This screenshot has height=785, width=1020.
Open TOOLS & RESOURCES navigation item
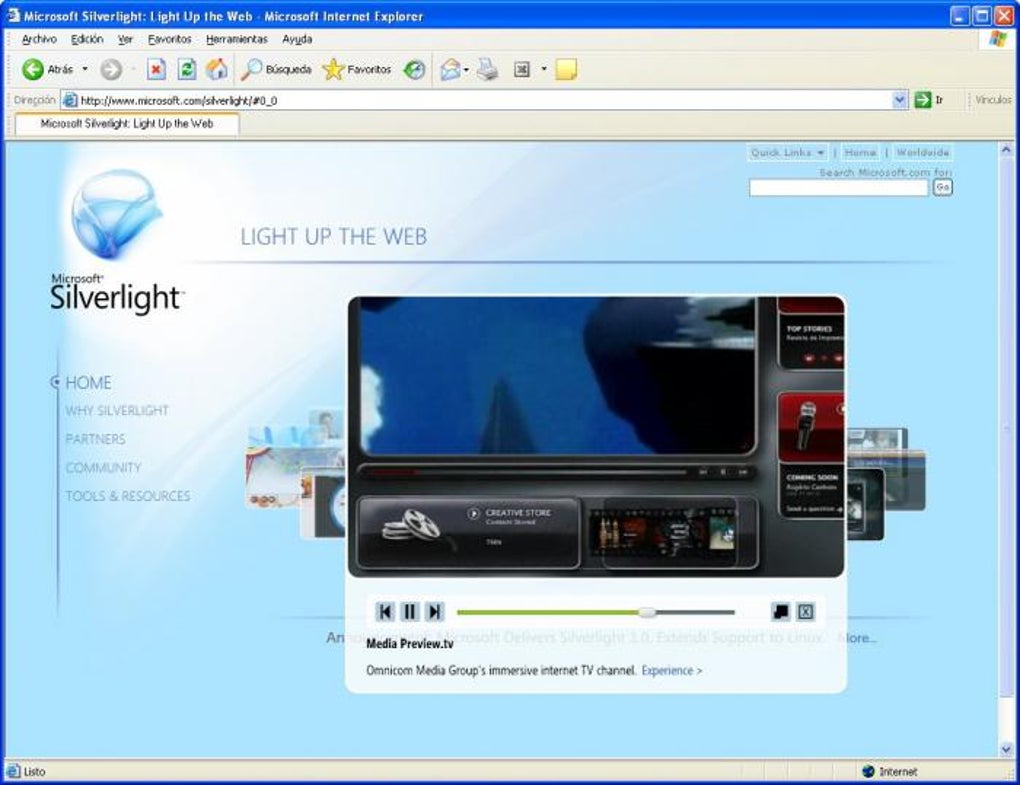128,496
